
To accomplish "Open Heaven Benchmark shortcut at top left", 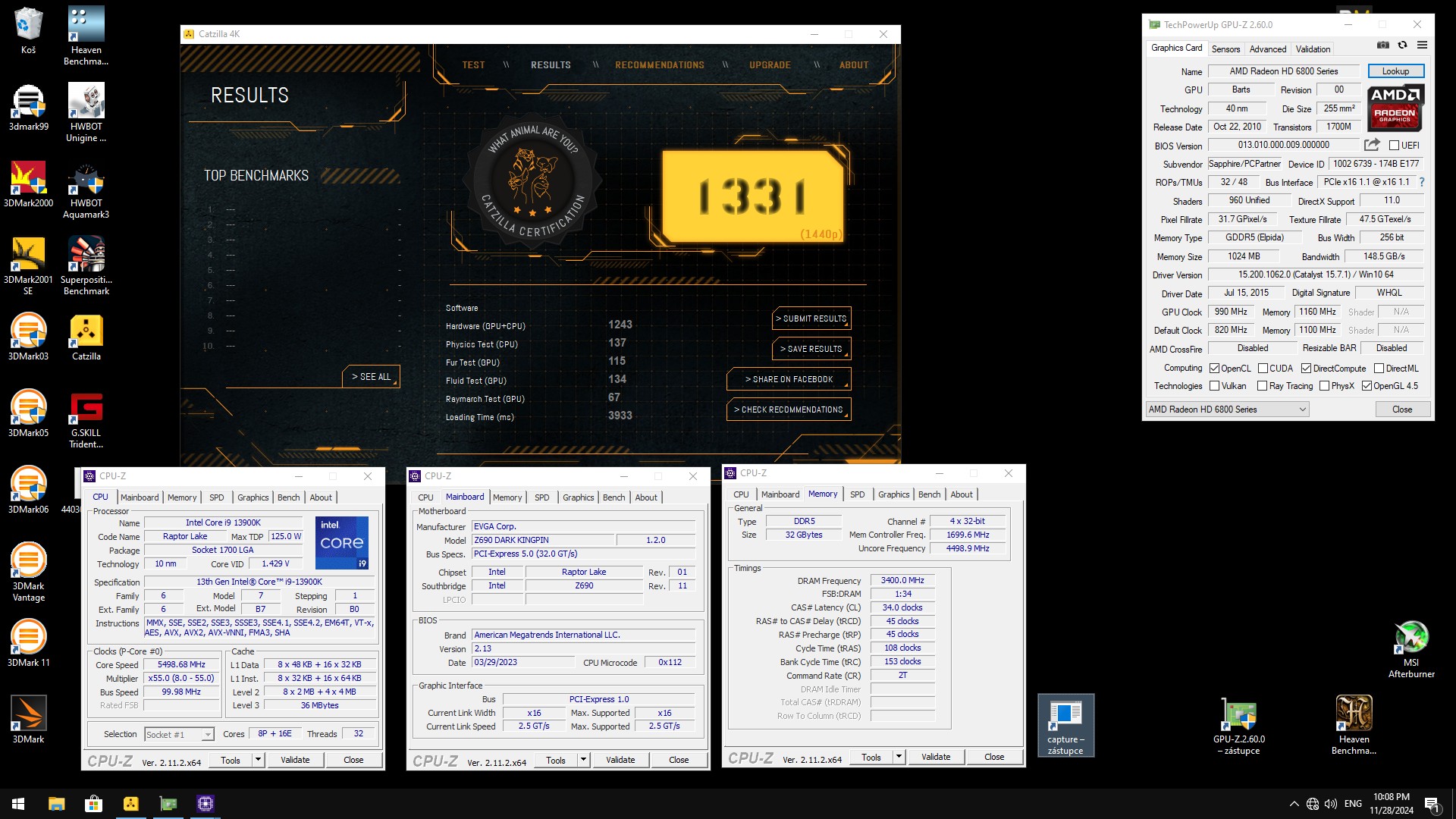I will click(x=86, y=36).
